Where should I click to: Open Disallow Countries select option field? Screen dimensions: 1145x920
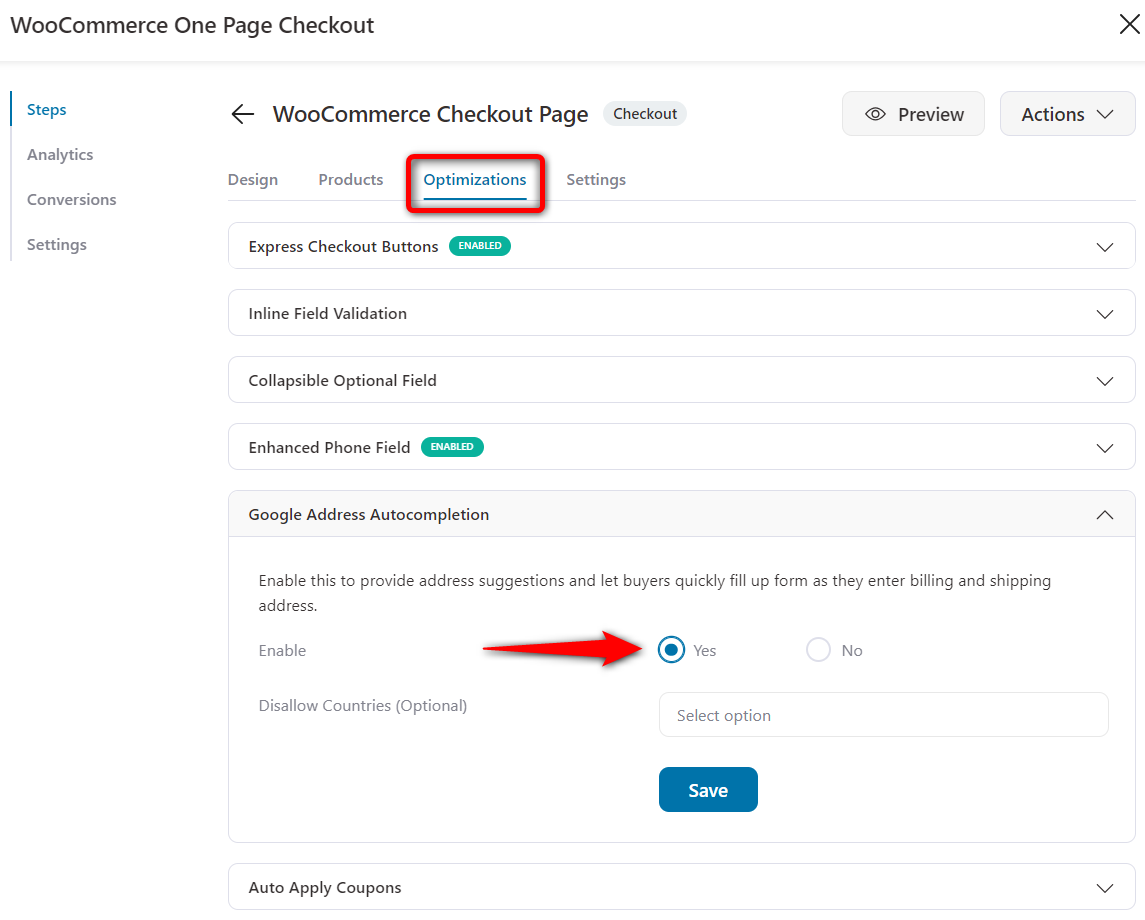click(x=884, y=715)
